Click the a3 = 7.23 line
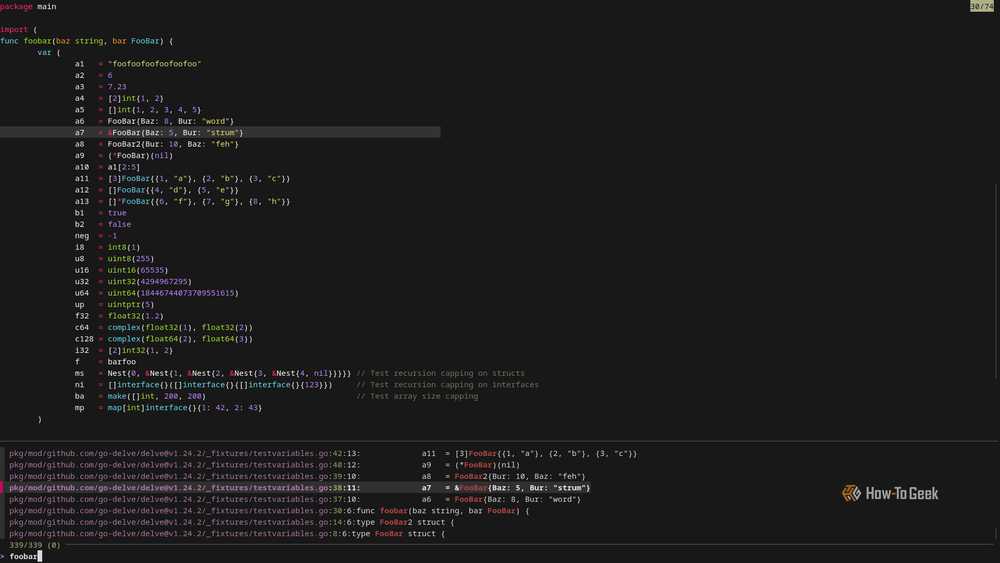This screenshot has width=1000, height=563. pos(100,87)
